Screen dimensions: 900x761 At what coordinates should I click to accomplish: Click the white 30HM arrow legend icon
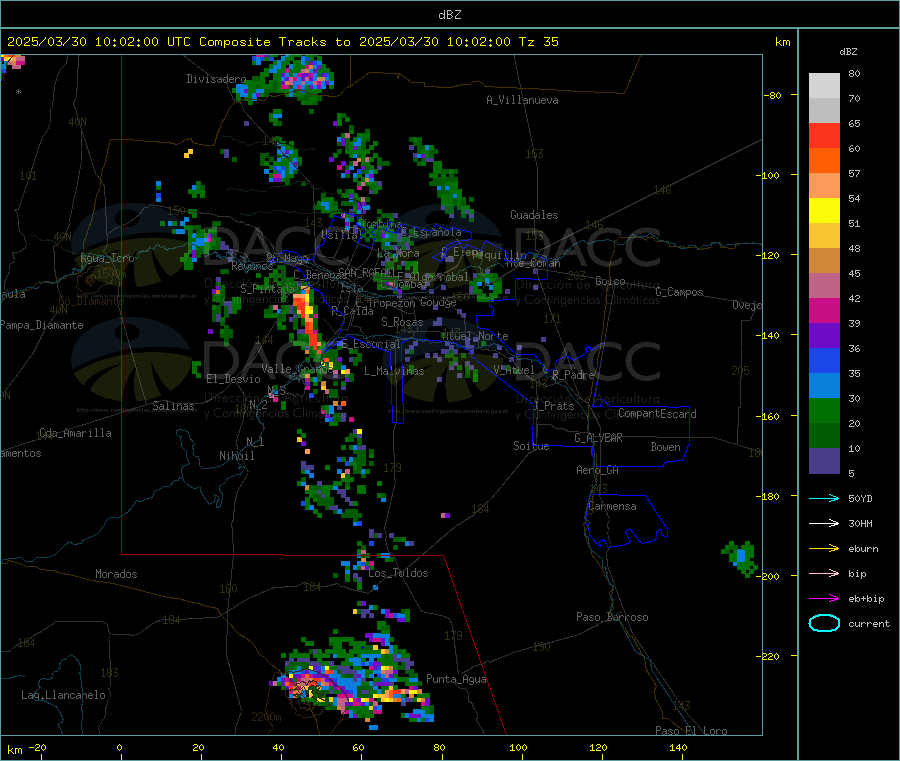pyautogui.click(x=824, y=523)
